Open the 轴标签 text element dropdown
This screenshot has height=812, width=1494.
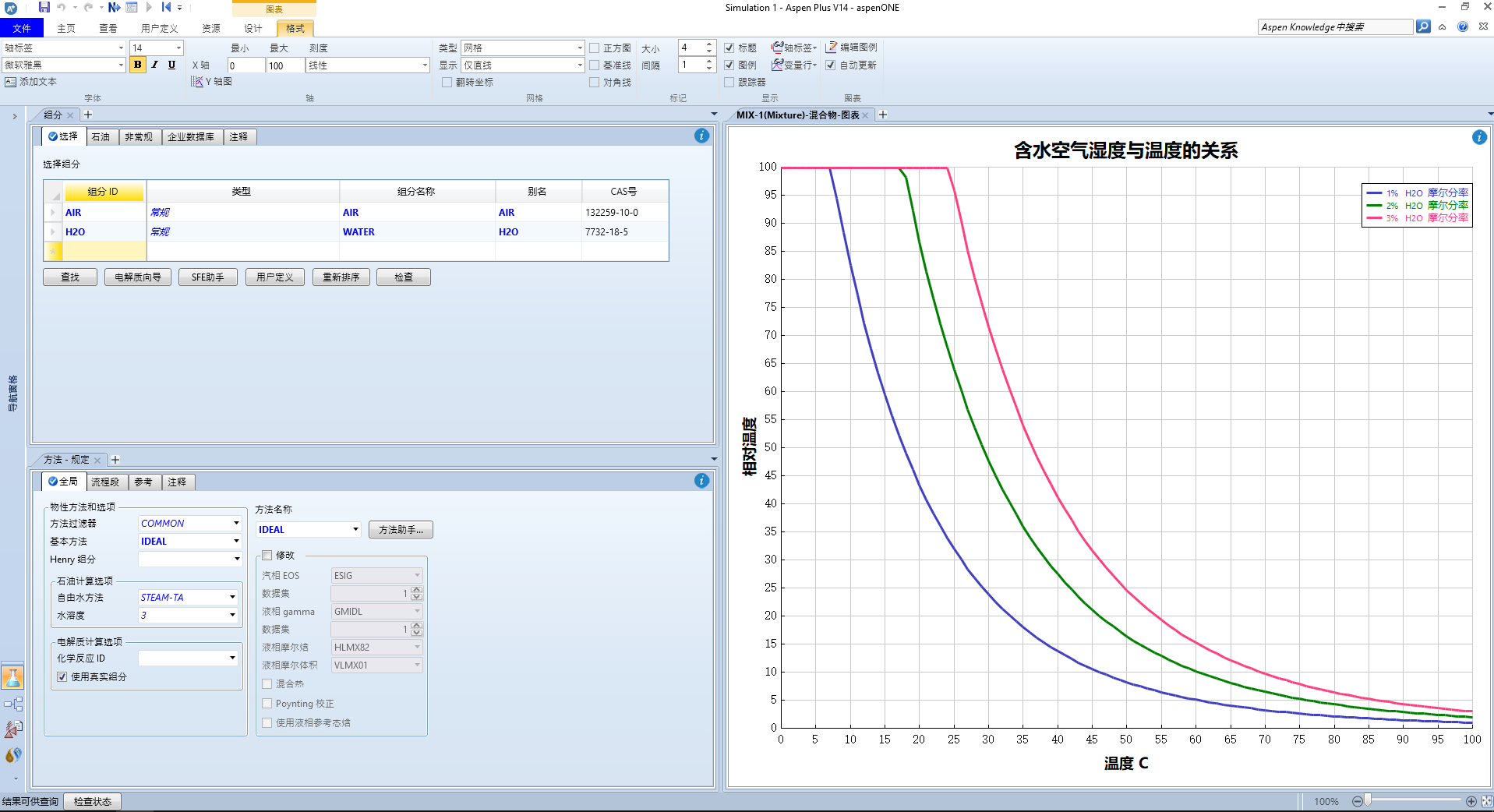tap(121, 48)
